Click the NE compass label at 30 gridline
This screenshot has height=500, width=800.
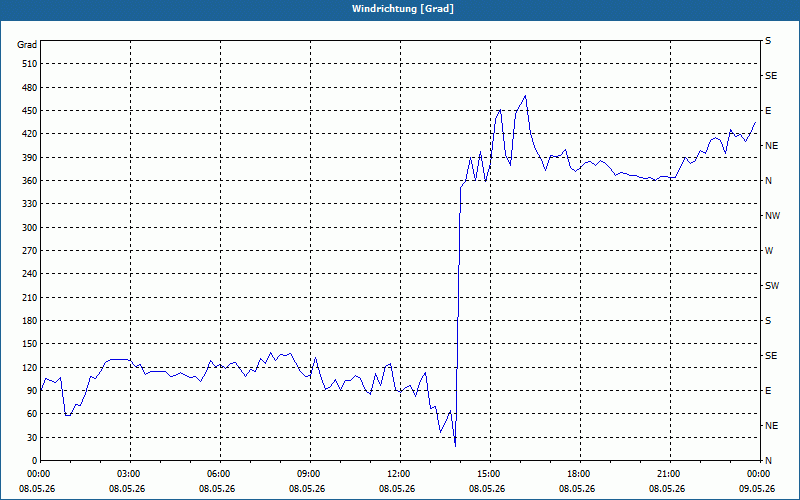[x=771, y=426]
